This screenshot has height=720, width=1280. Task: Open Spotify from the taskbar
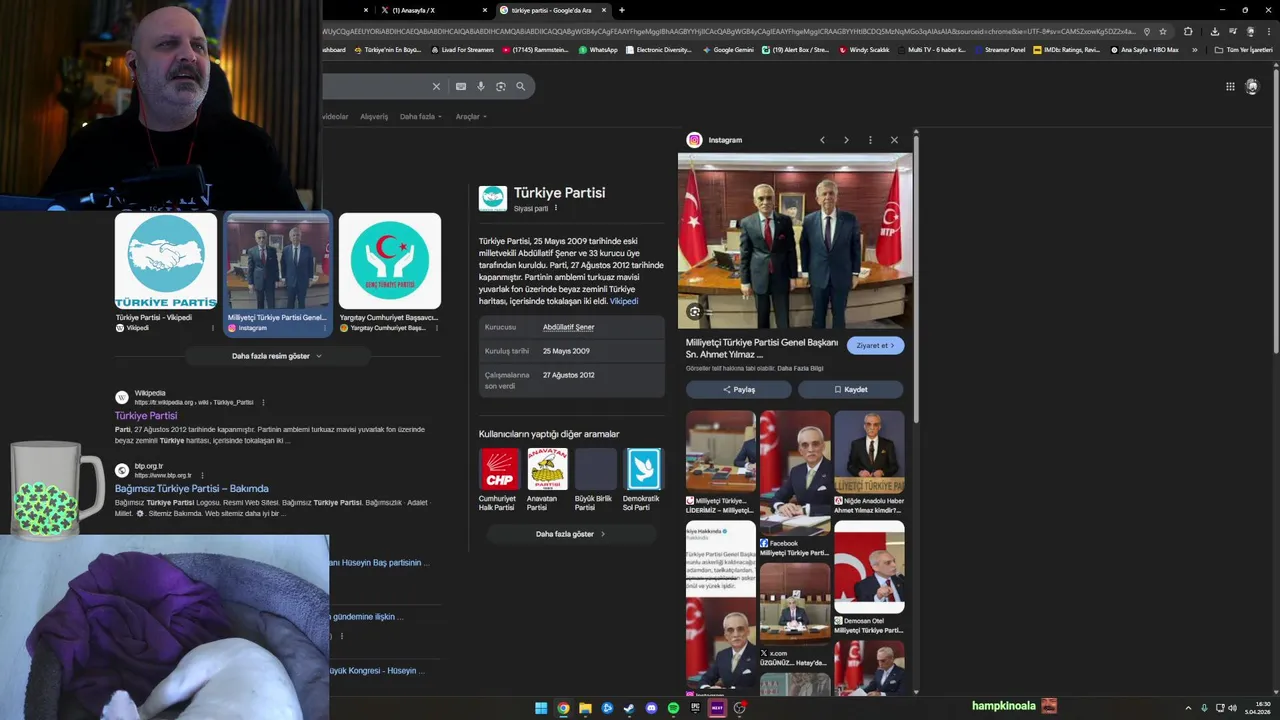pos(673,708)
